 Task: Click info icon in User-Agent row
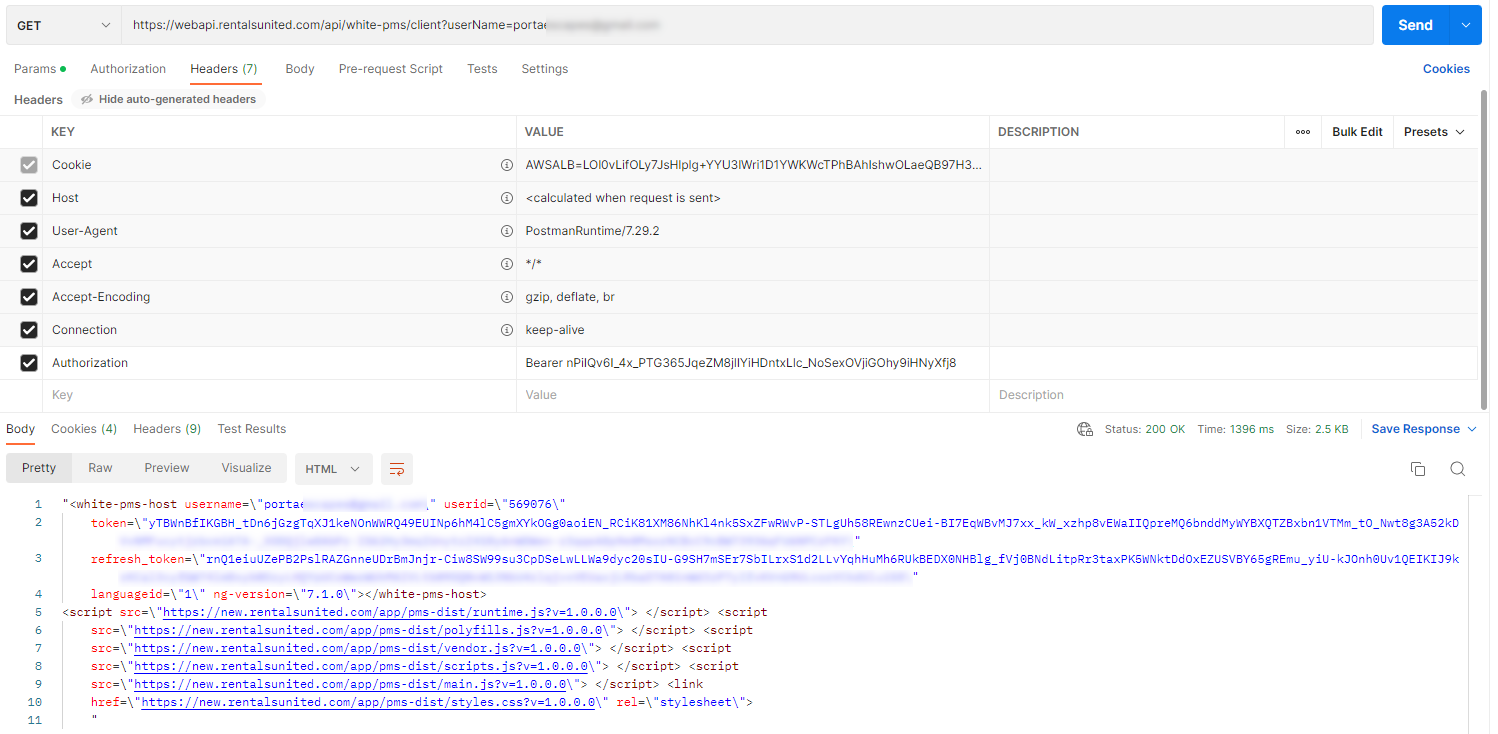coord(506,231)
